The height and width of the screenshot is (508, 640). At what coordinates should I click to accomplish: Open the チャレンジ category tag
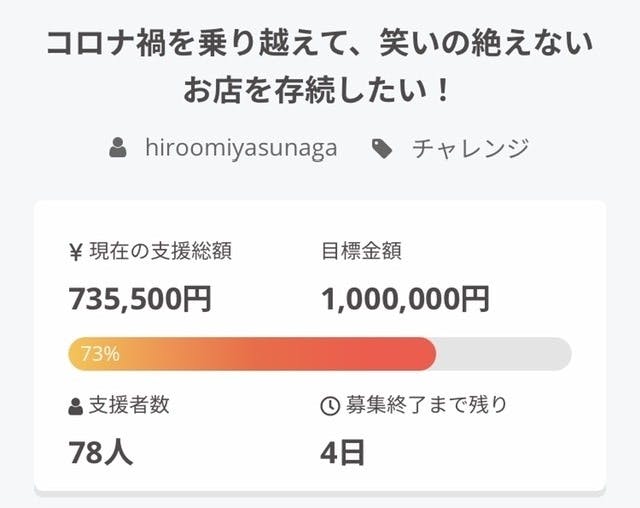[x=470, y=149]
